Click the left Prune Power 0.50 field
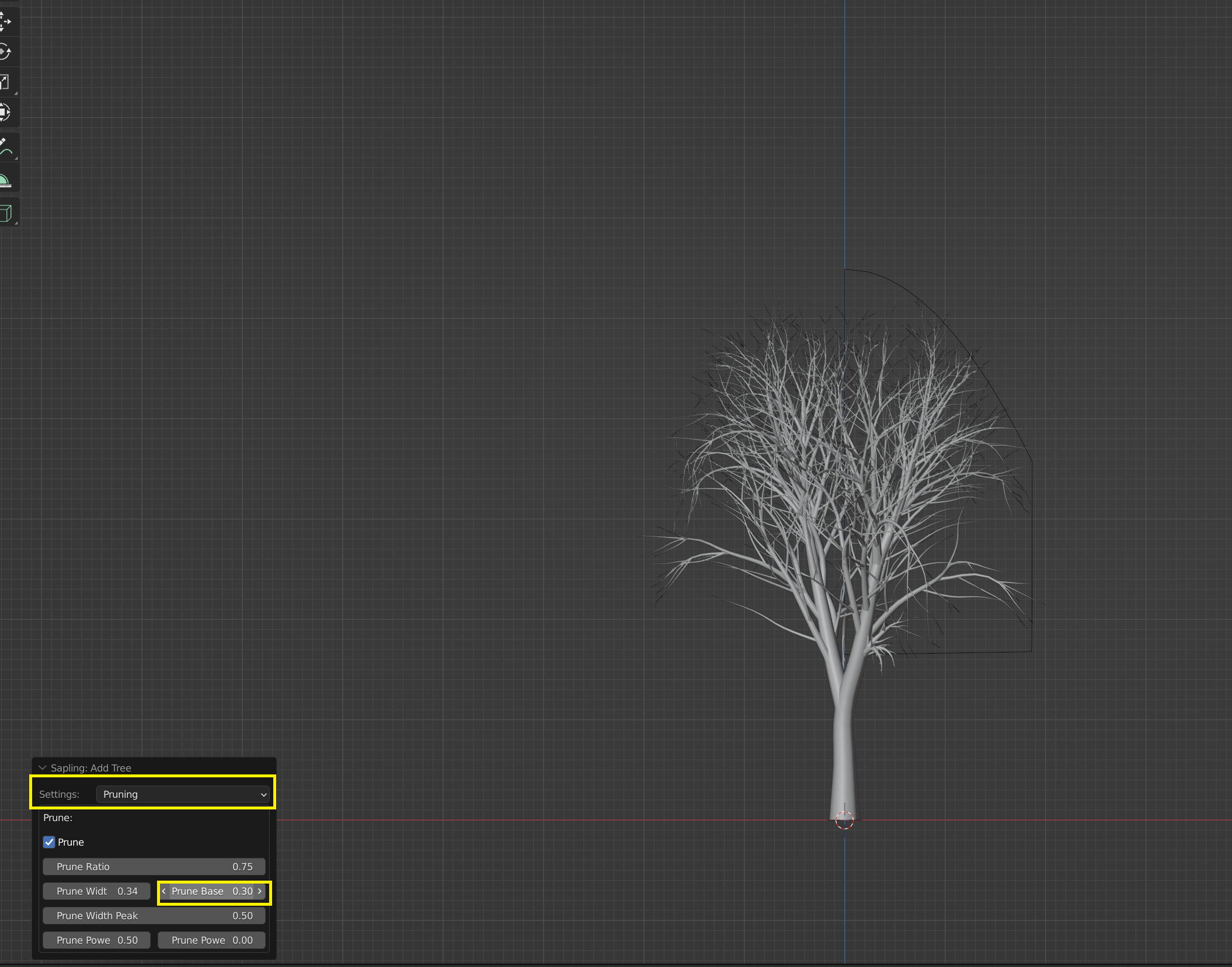 tap(96, 940)
